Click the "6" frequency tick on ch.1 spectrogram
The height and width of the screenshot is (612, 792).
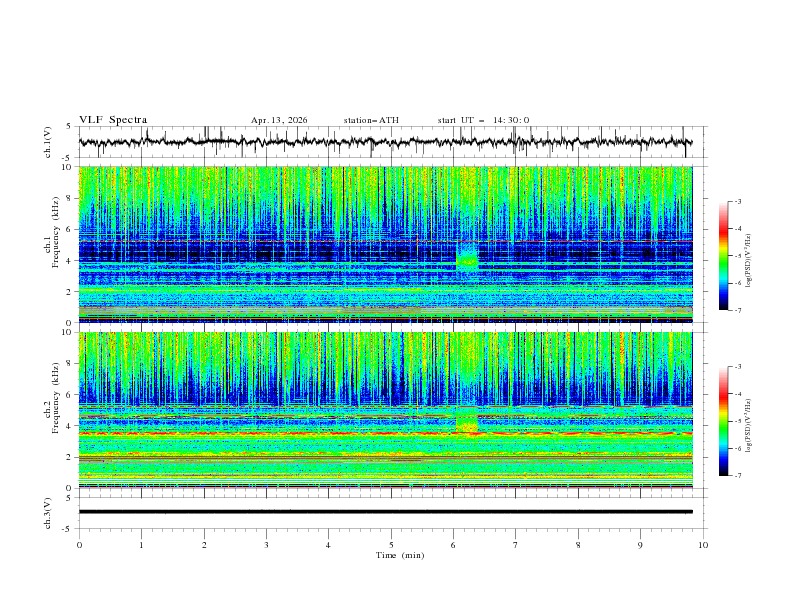tap(70, 229)
